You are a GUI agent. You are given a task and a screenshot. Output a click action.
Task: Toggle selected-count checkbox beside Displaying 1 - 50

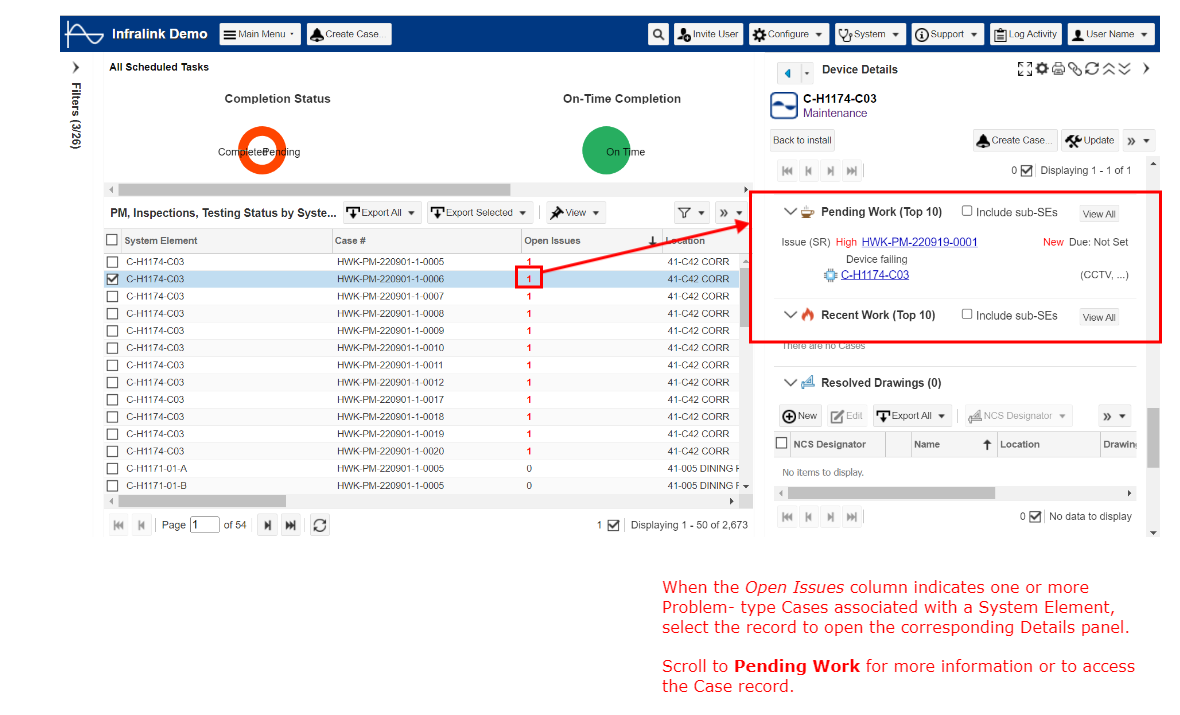point(613,525)
